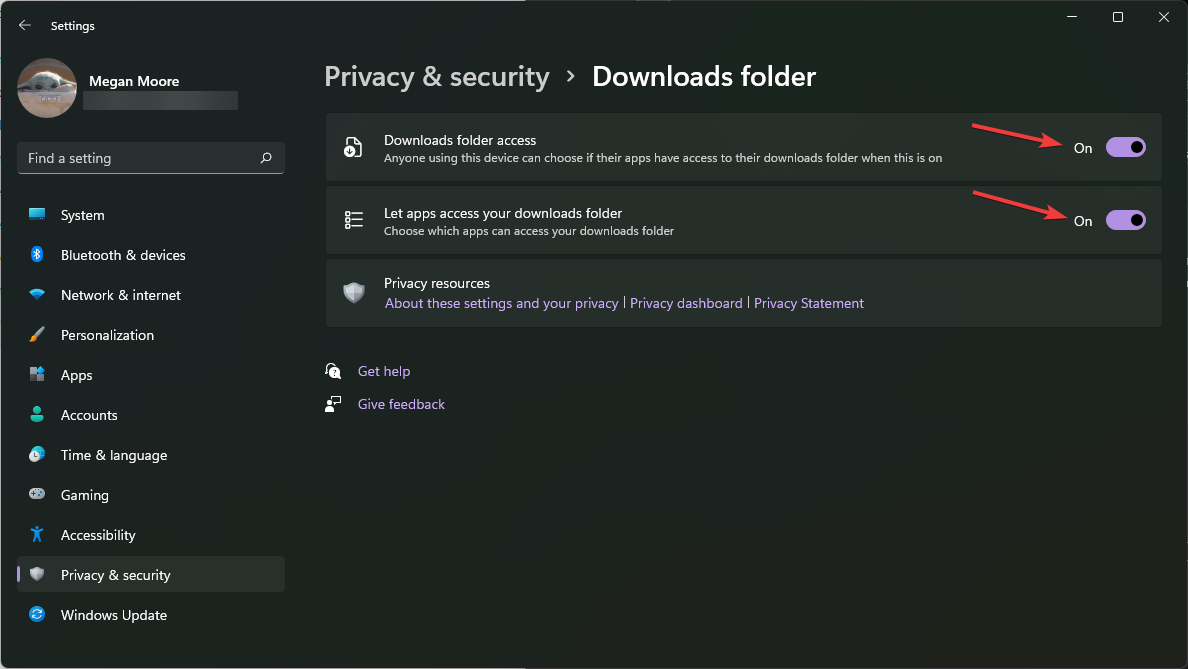Click the Gaming controller icon
The image size is (1188, 669).
(x=37, y=495)
